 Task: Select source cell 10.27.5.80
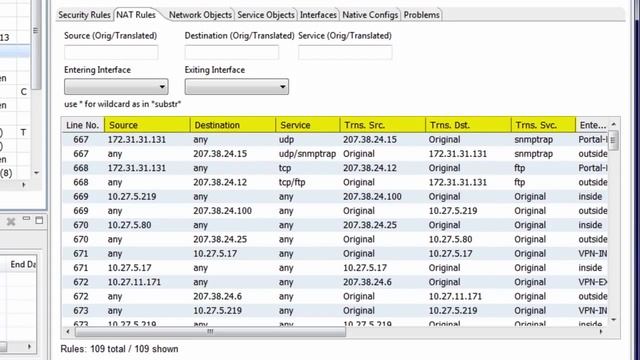coord(129,225)
